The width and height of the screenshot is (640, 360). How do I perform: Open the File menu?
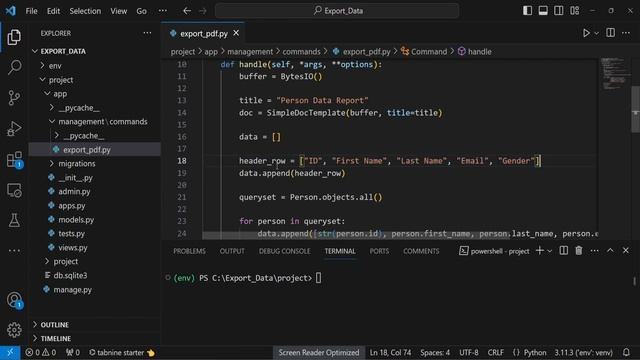(x=31, y=11)
